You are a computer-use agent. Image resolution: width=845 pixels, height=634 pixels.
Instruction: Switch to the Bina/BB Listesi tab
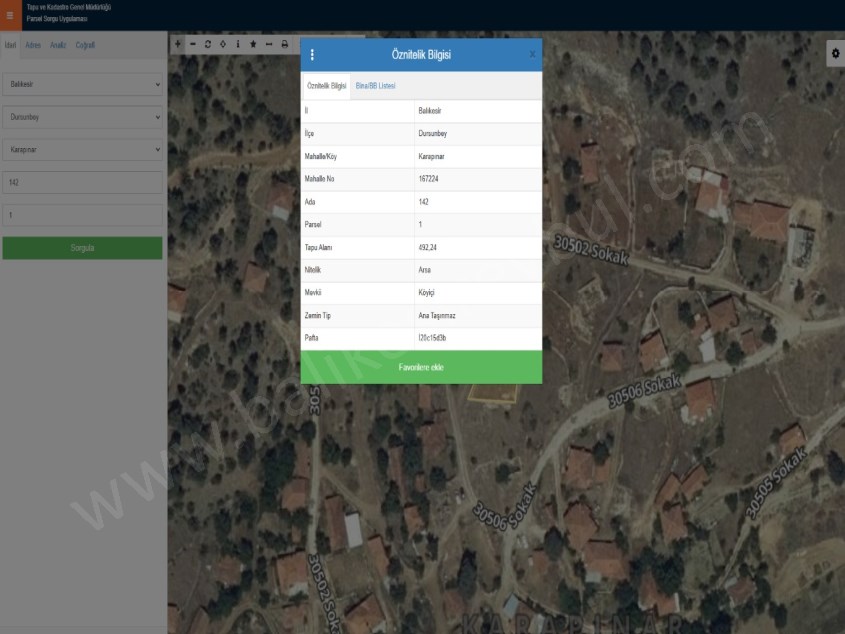pyautogui.click(x=375, y=86)
